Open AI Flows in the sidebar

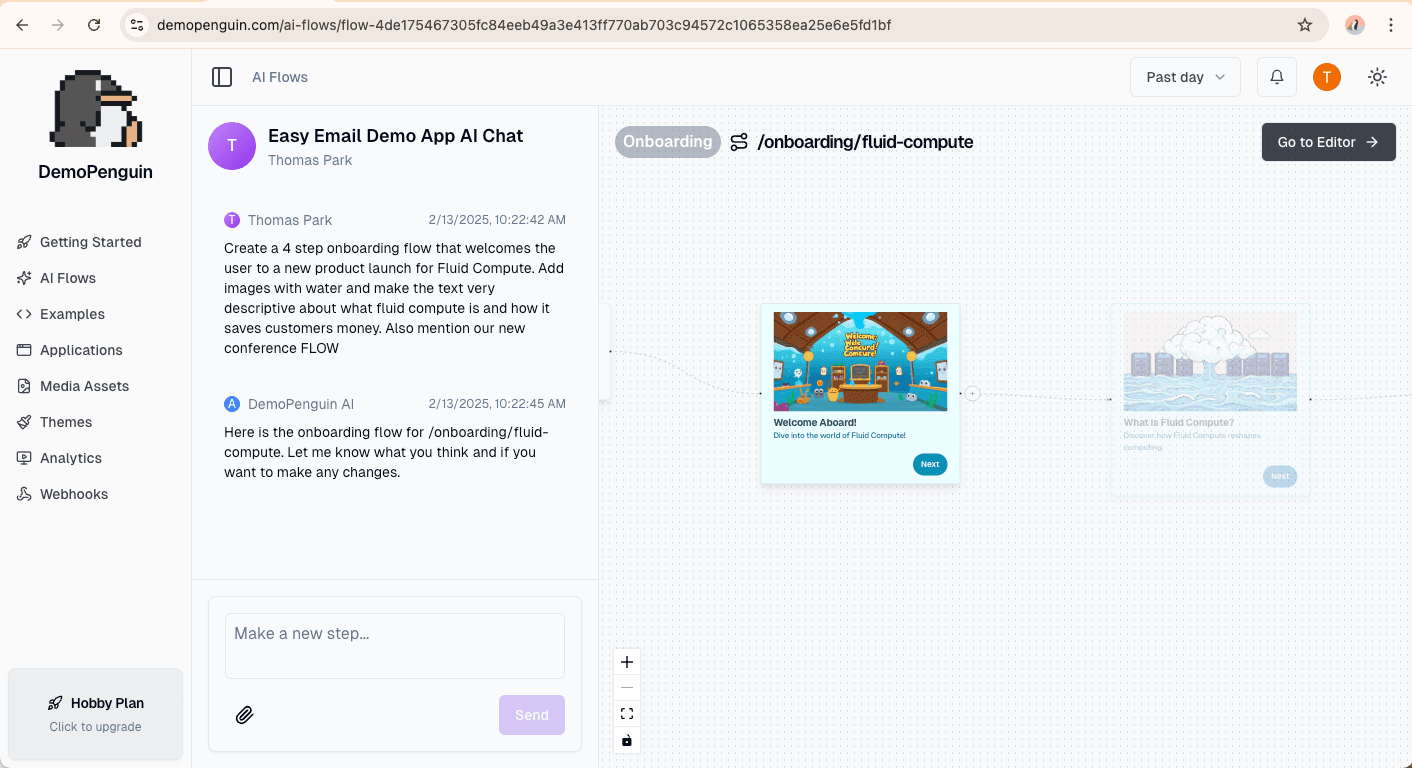tap(68, 278)
